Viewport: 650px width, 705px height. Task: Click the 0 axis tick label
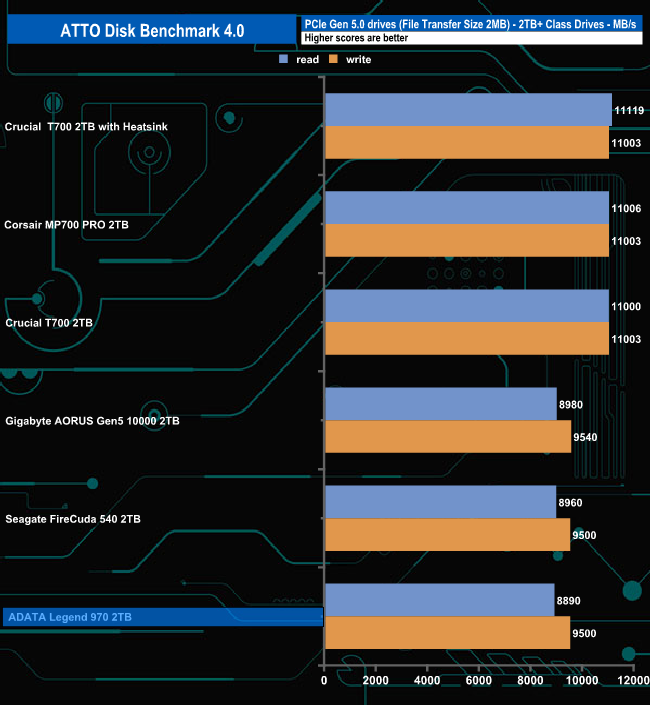(324, 680)
